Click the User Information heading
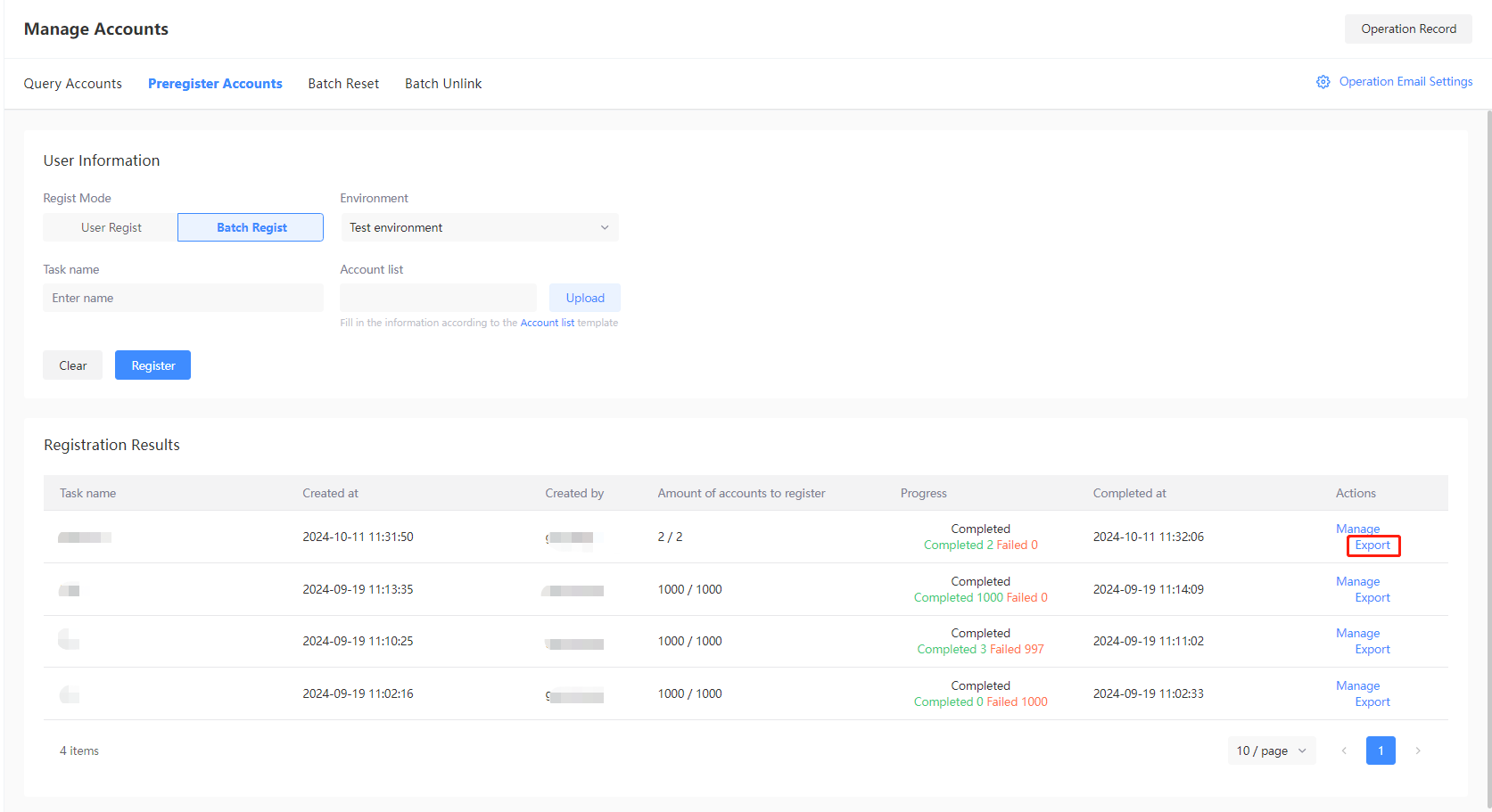 coord(102,160)
